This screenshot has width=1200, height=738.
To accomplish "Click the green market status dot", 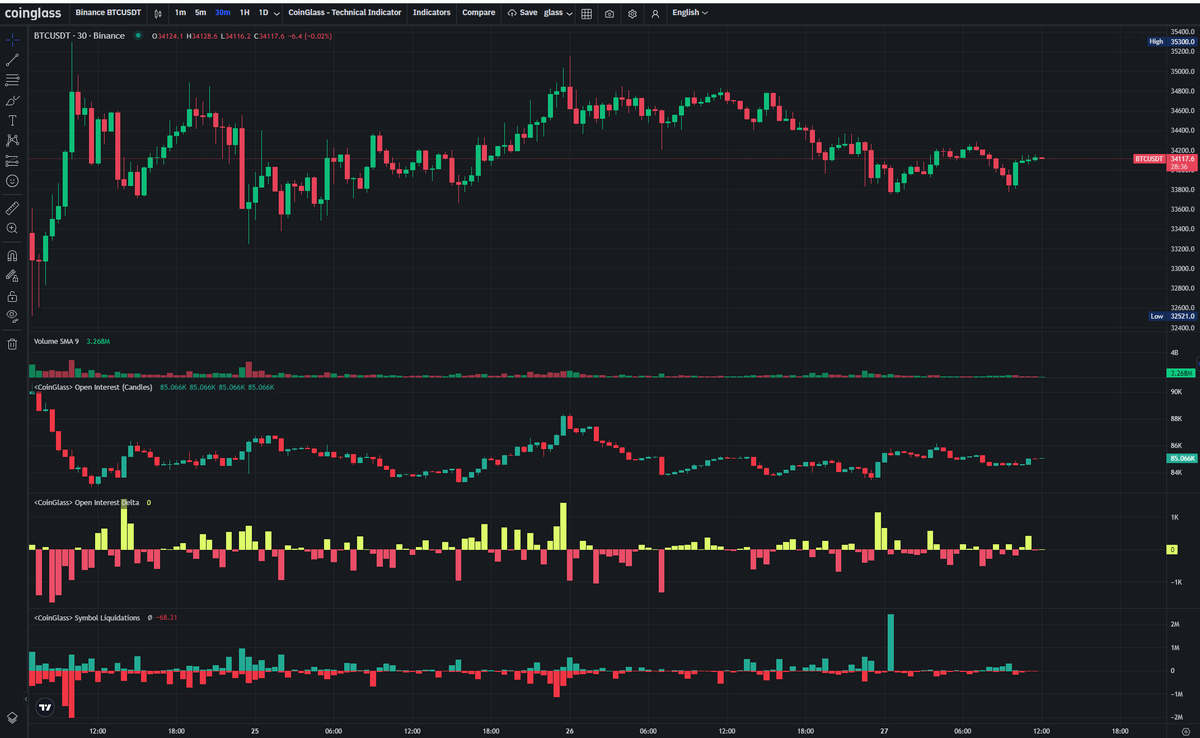I will pos(138,36).
